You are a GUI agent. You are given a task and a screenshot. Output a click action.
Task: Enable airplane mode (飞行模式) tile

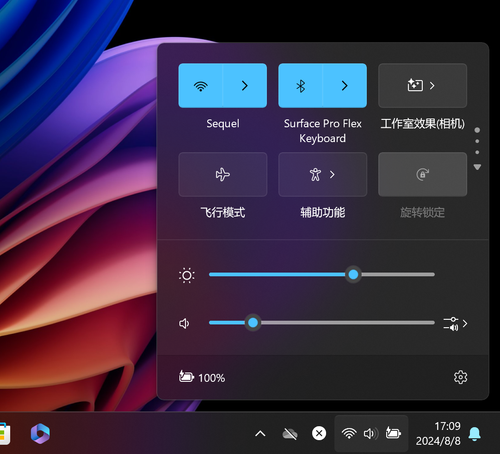click(x=223, y=174)
